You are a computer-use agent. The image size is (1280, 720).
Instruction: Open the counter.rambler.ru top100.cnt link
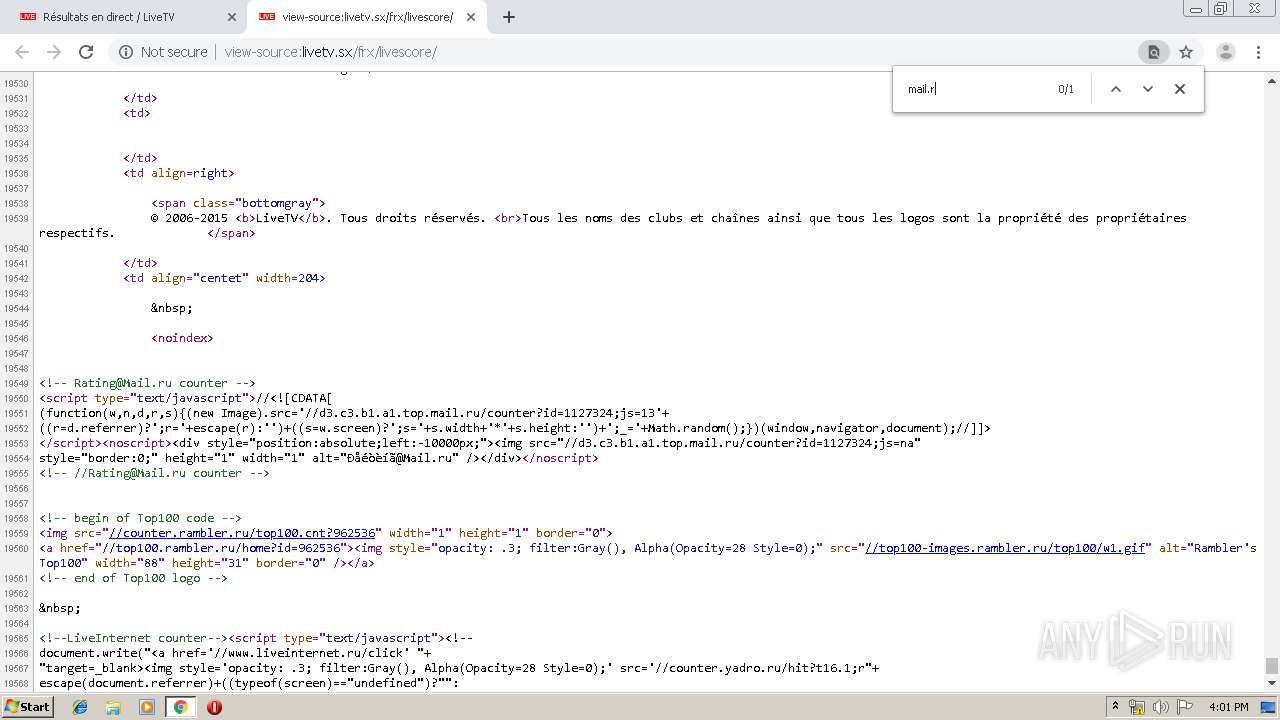click(x=242, y=533)
